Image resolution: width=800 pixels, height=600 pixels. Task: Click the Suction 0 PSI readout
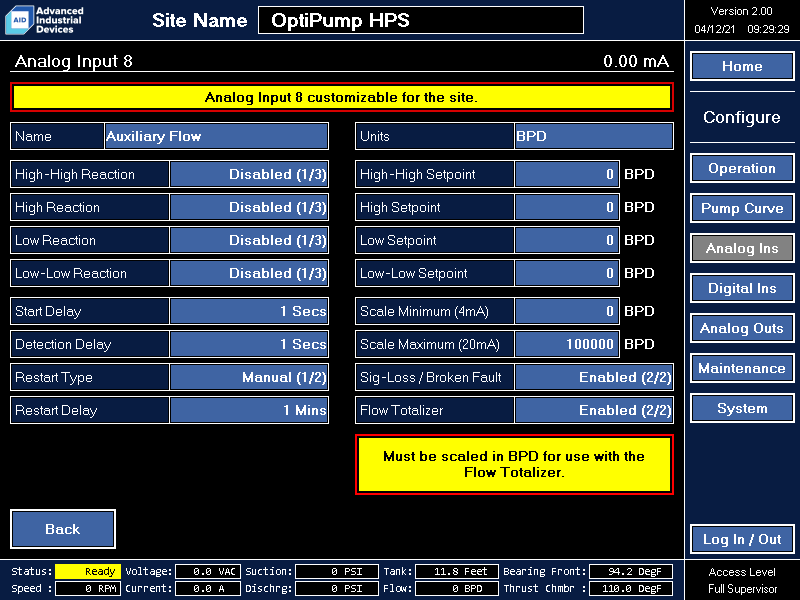tap(337, 571)
